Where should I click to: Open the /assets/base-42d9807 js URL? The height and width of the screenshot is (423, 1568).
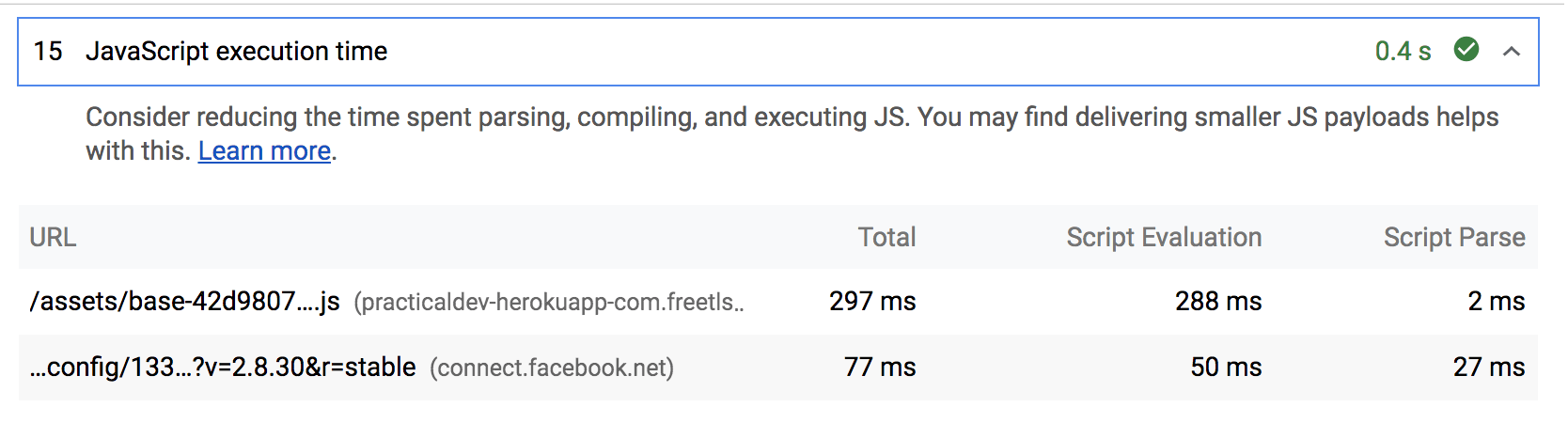pyautogui.click(x=184, y=302)
